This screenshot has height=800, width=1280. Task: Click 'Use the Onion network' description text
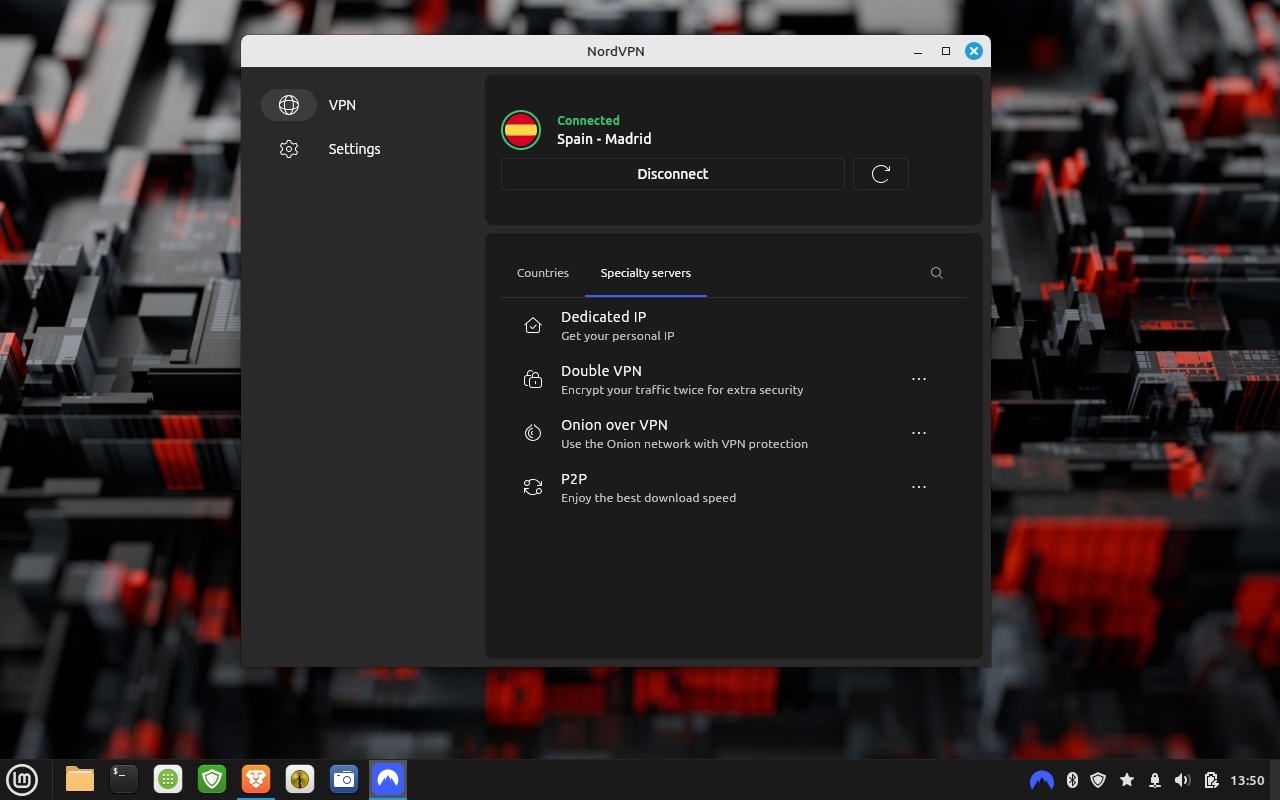[684, 444]
